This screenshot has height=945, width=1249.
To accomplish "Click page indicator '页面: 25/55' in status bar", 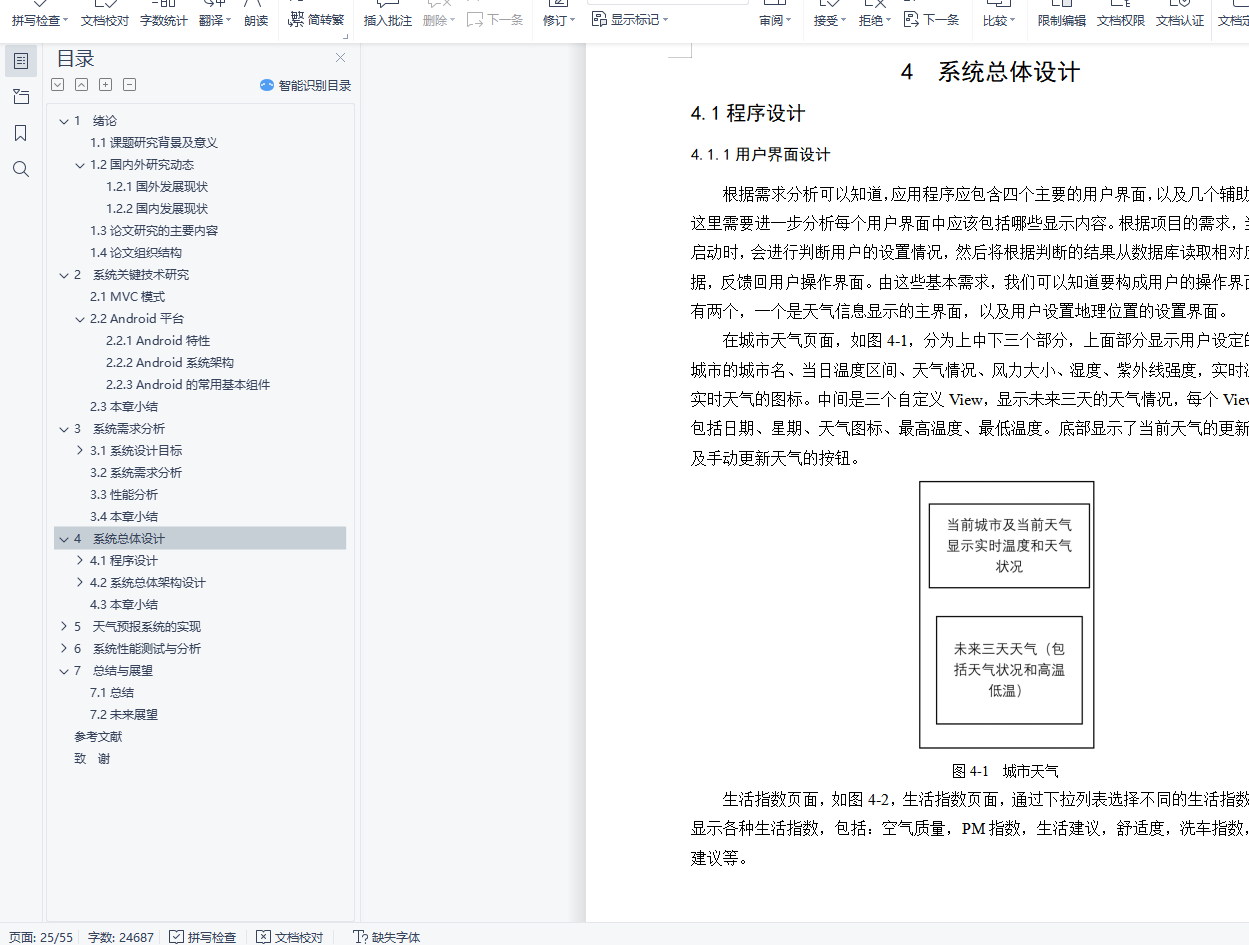I will [x=41, y=937].
